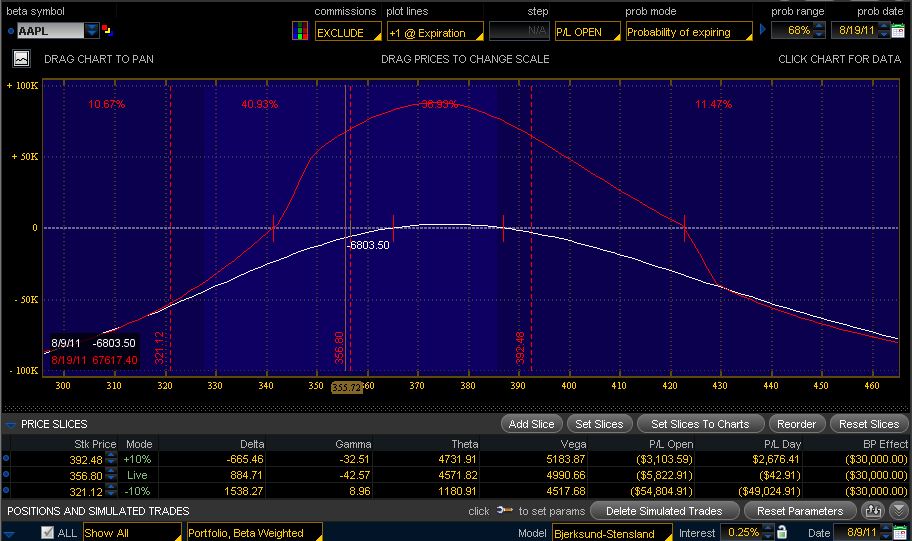912x541 pixels.
Task: Open the Portfolio, Beta Weighted dropdown
Action: tap(254, 532)
